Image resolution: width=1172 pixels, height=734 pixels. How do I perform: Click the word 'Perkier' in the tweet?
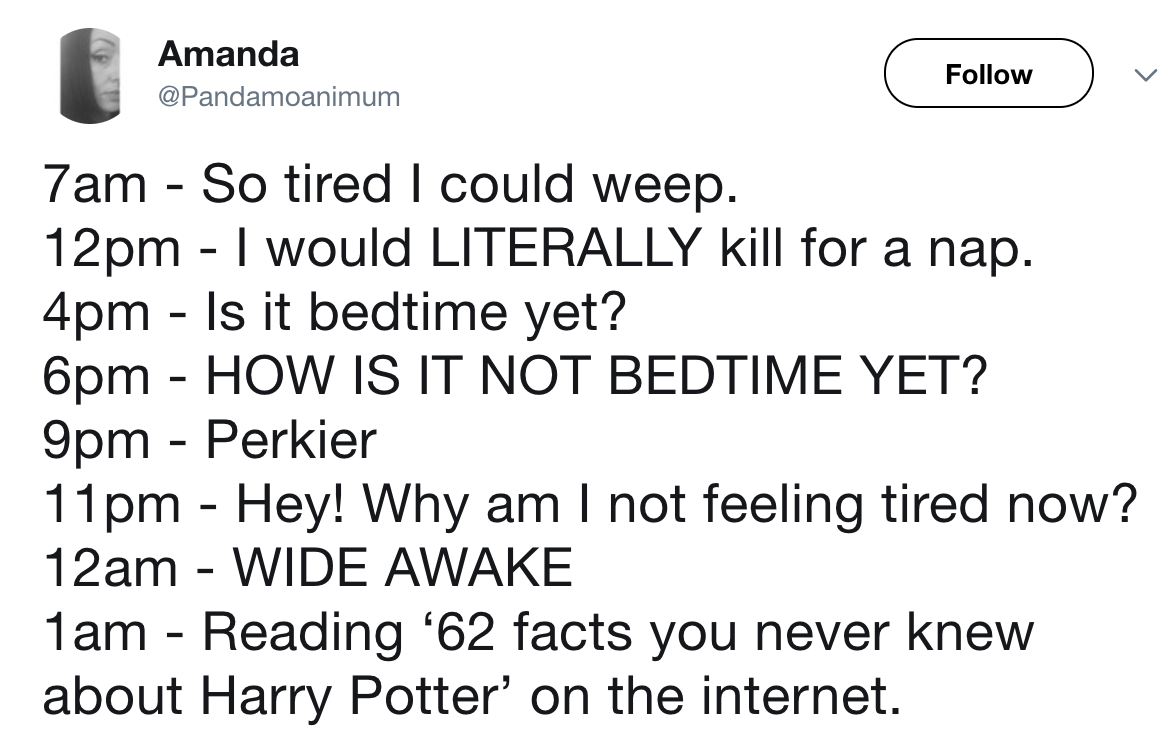click(290, 441)
